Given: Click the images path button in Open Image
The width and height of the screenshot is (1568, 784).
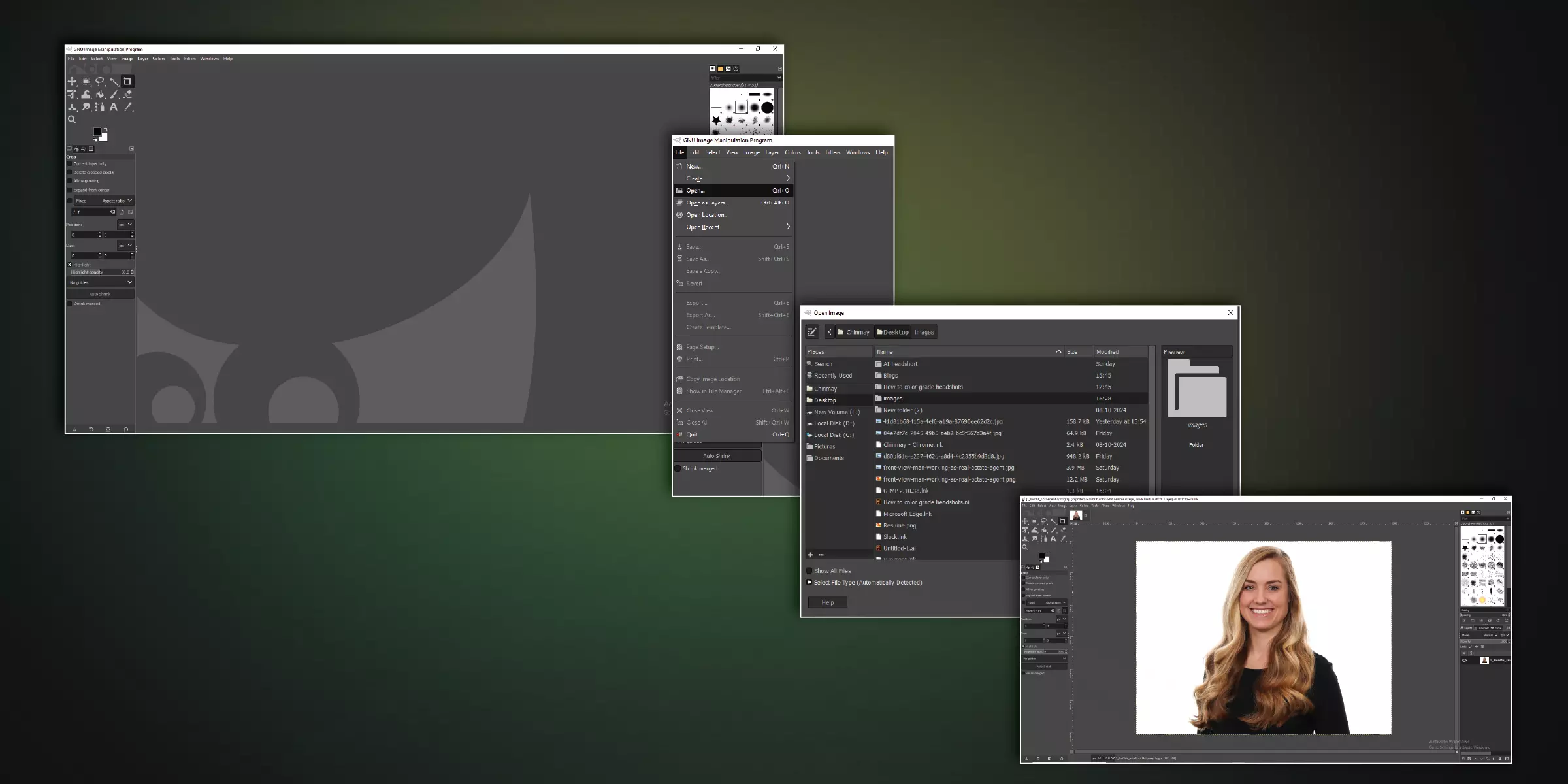Looking at the screenshot, I should (x=924, y=332).
